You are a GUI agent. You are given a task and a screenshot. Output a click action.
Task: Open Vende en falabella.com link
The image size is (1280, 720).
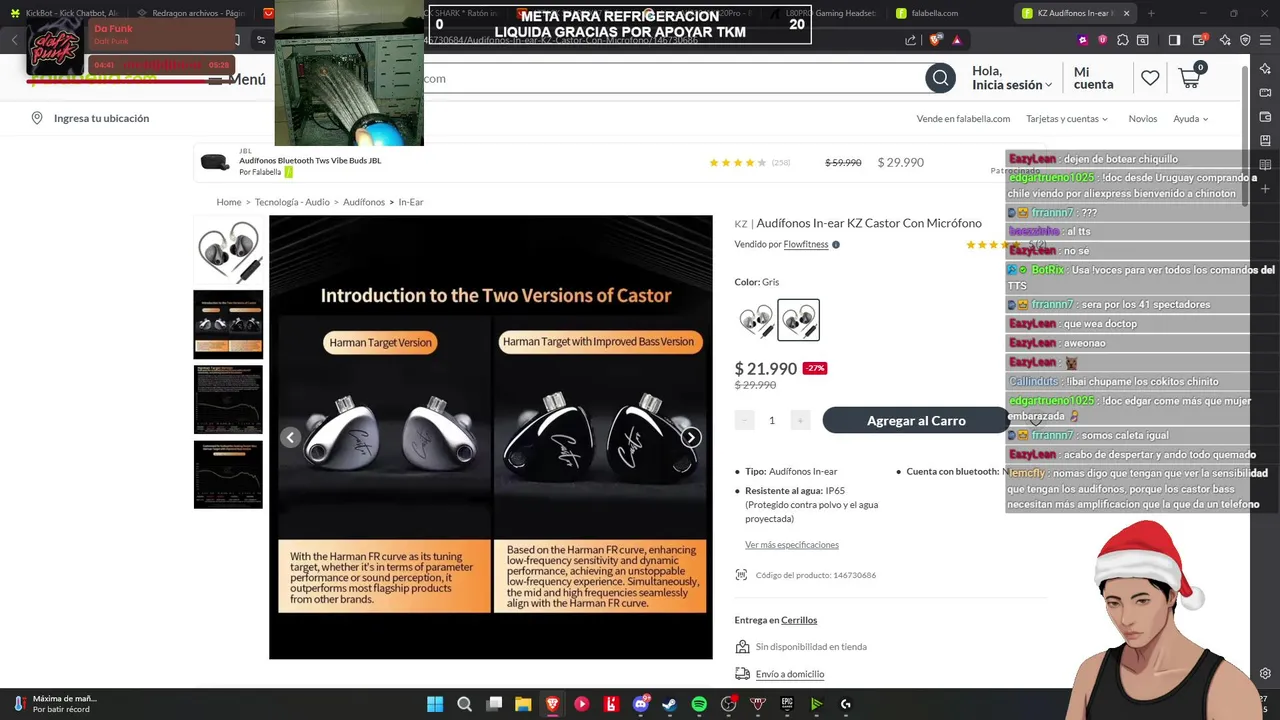[x=963, y=118]
